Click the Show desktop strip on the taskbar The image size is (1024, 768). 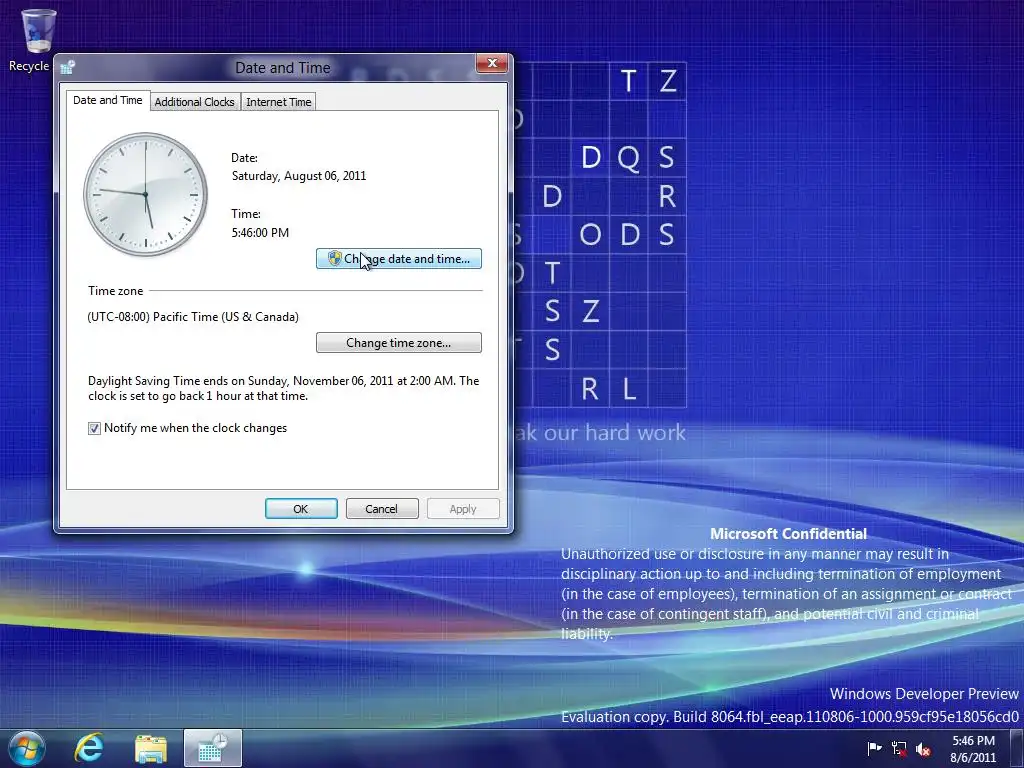point(1016,748)
